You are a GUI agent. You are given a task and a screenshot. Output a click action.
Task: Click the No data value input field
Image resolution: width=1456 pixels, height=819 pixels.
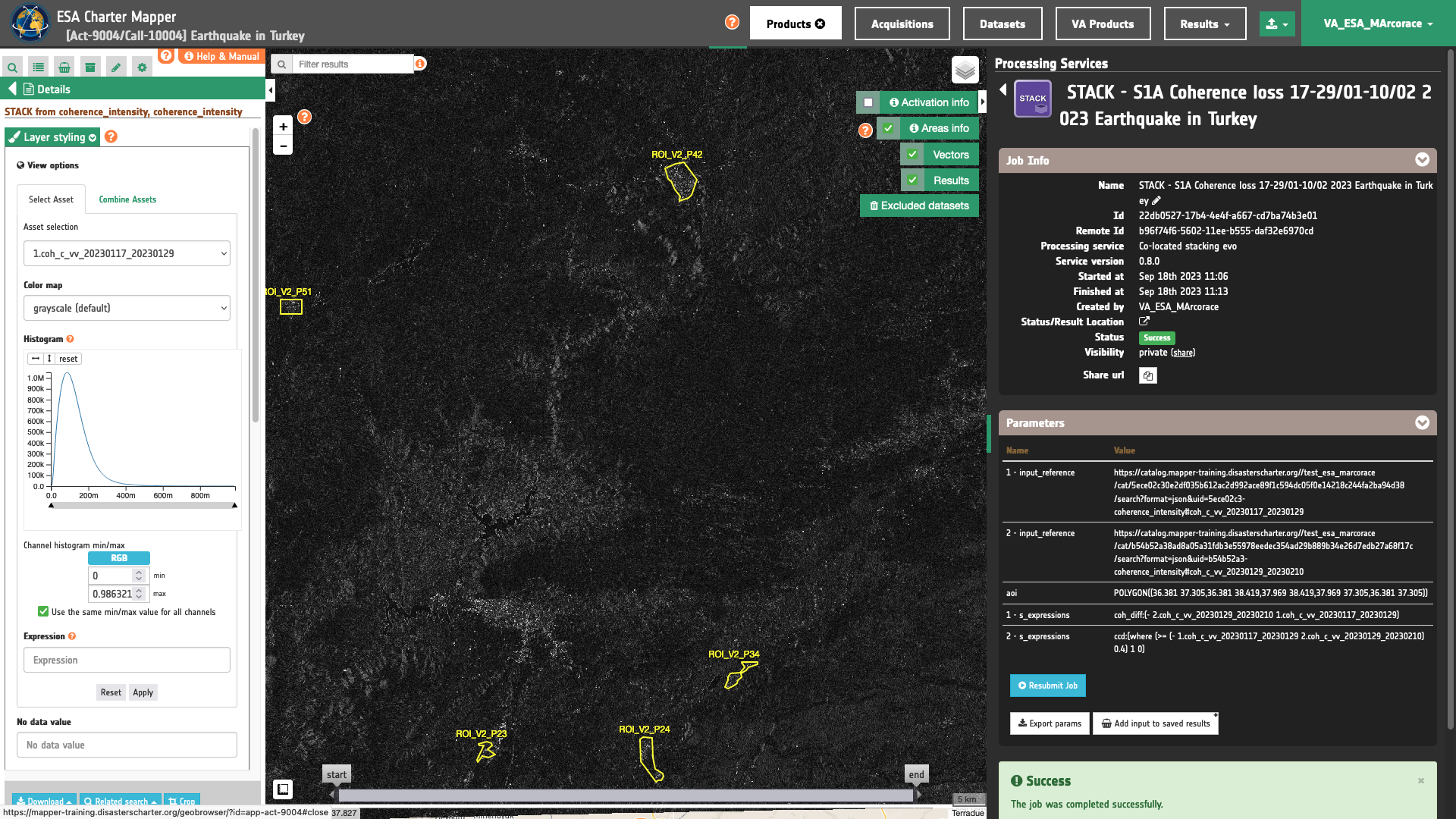pos(127,745)
